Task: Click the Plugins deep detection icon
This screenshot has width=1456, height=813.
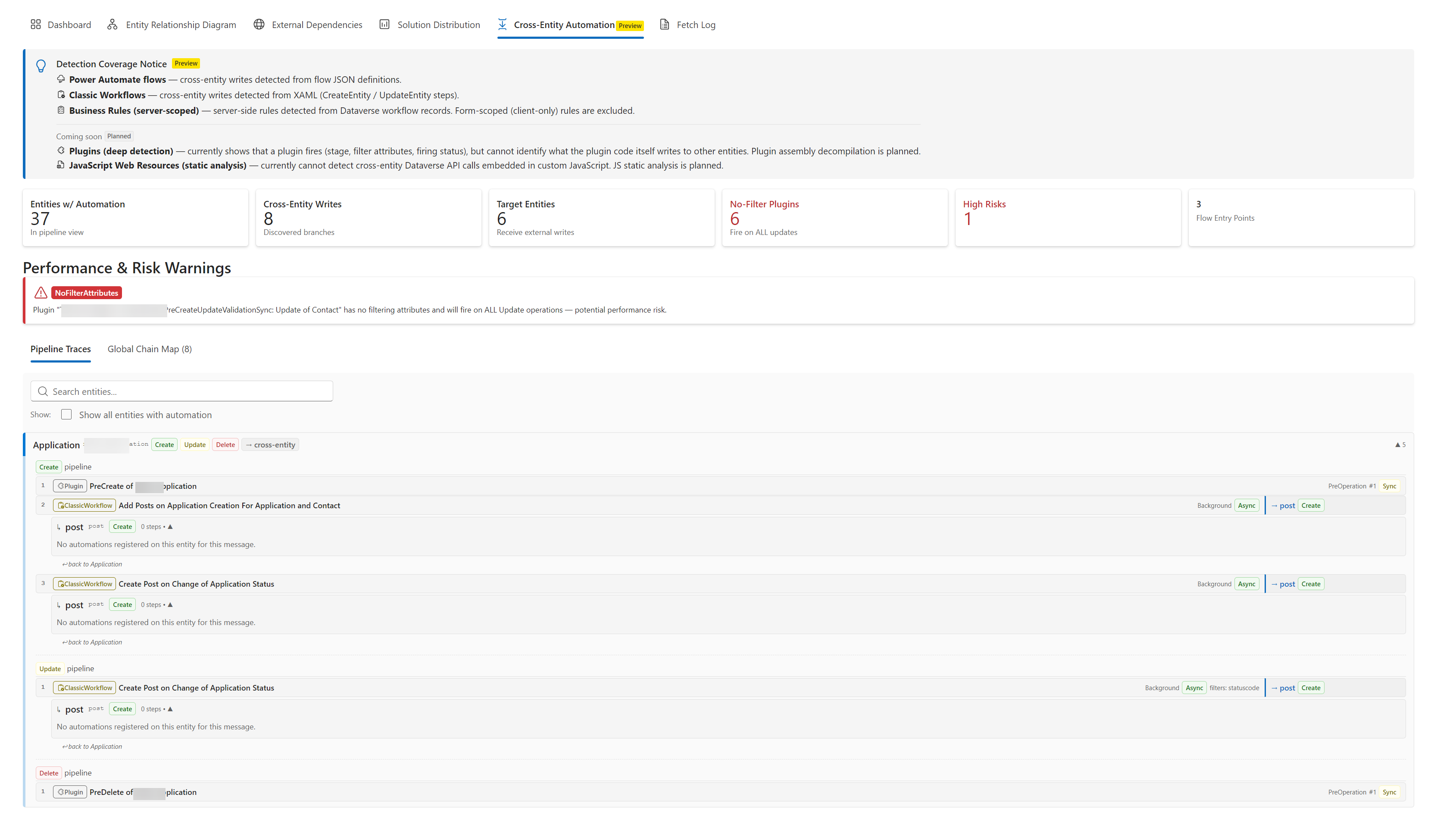Action: 61,150
